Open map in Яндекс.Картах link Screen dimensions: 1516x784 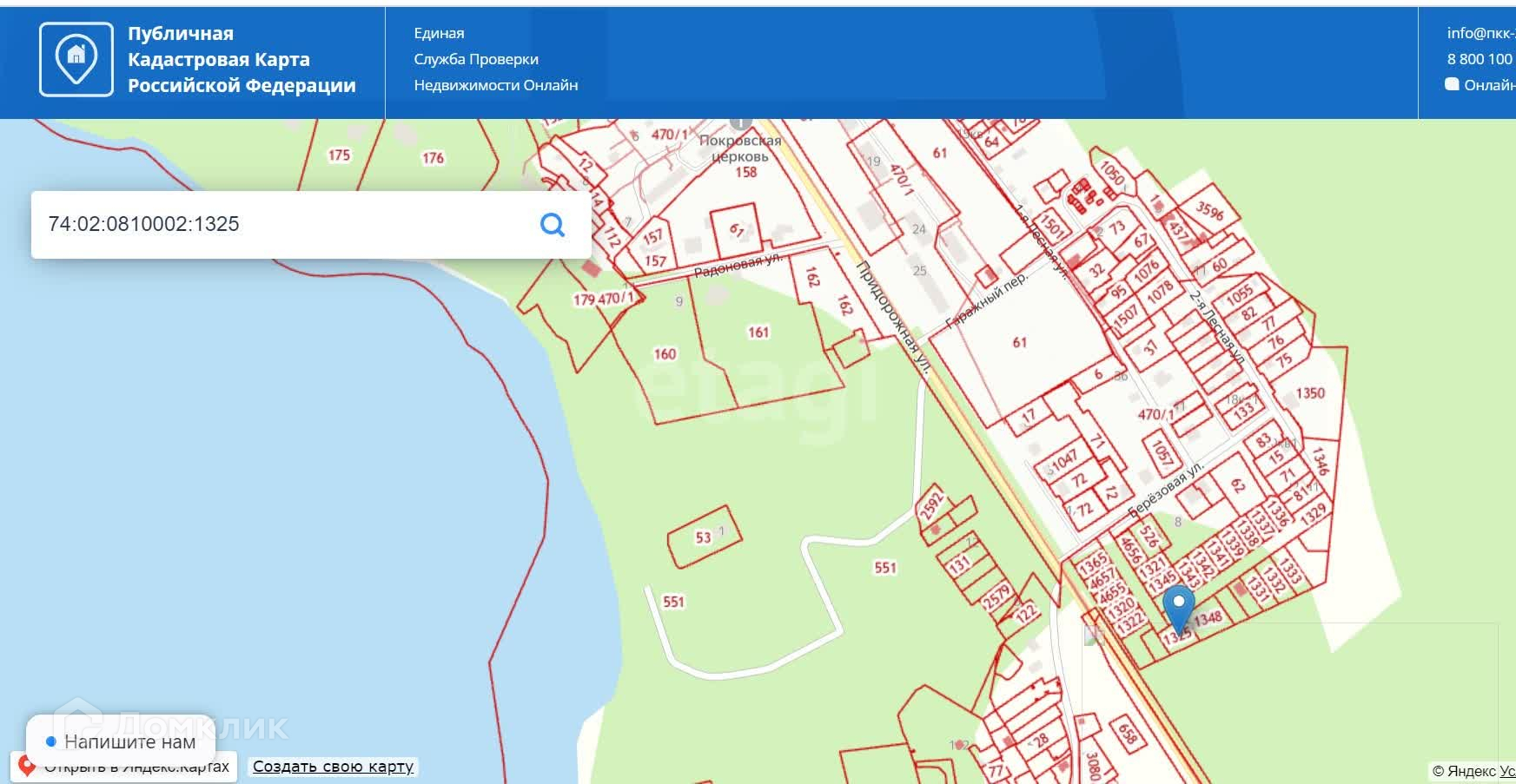tap(136, 768)
